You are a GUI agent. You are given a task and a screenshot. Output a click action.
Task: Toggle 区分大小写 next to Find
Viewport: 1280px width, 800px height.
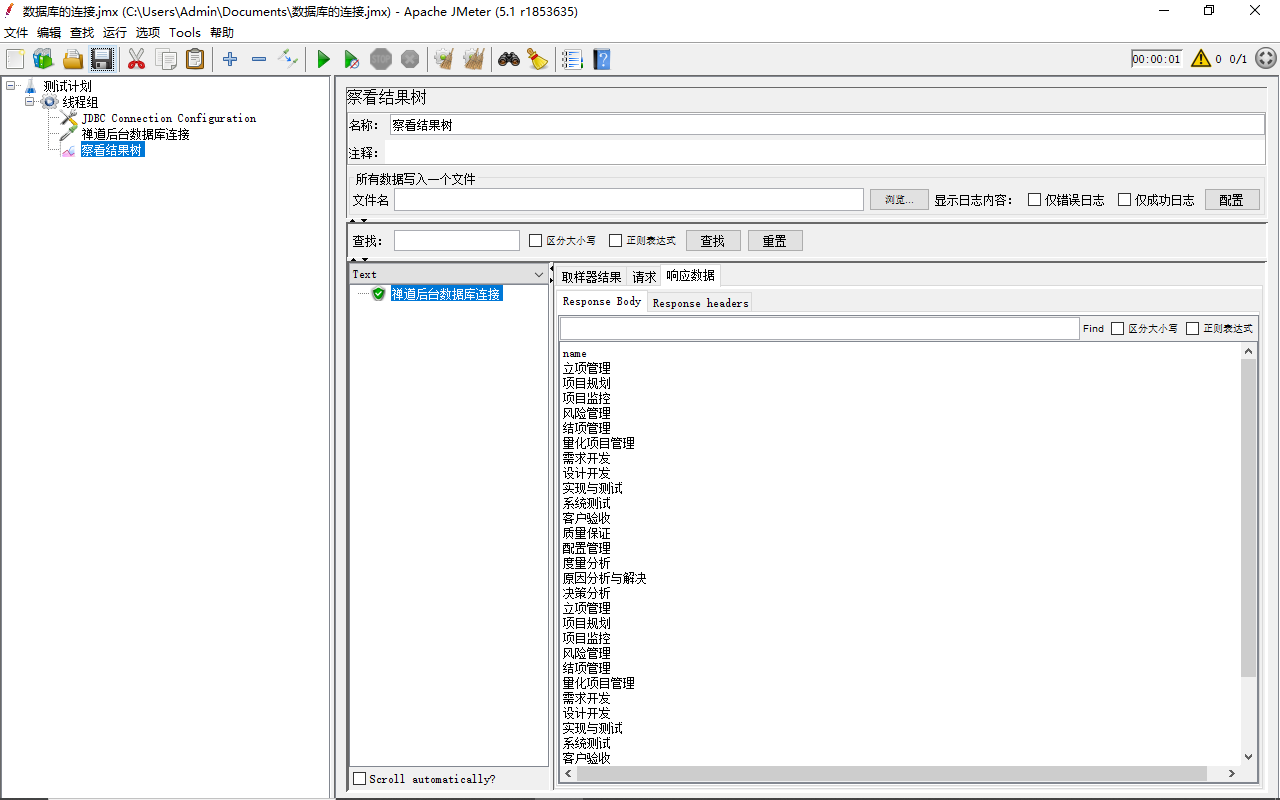(x=1118, y=329)
